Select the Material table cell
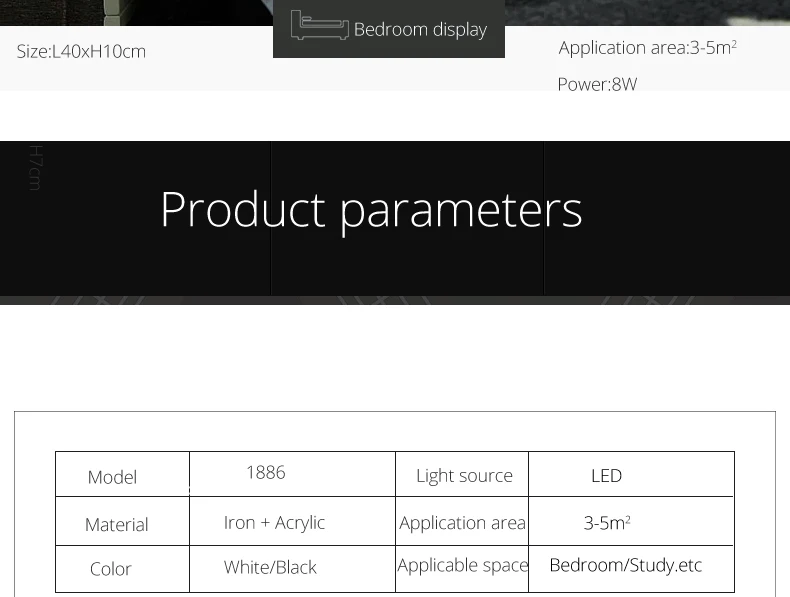The height and width of the screenshot is (597, 790). [x=122, y=521]
